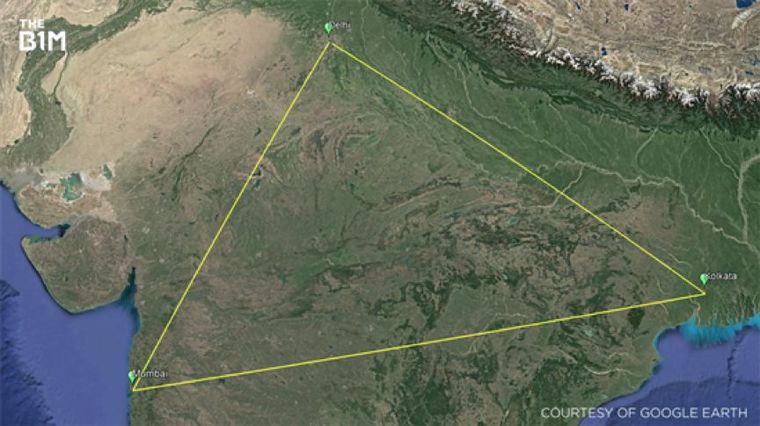Click the yellow line between Delhi and Mumbai
This screenshot has width=760, height=426.
[x=232, y=216]
